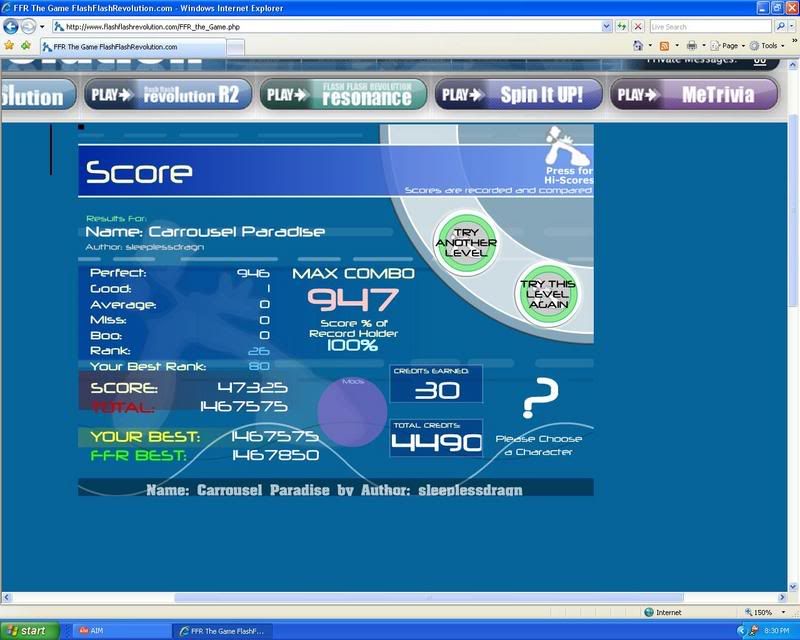The height and width of the screenshot is (640, 800).
Task: Click the Home icon in command bar
Action: (638, 46)
